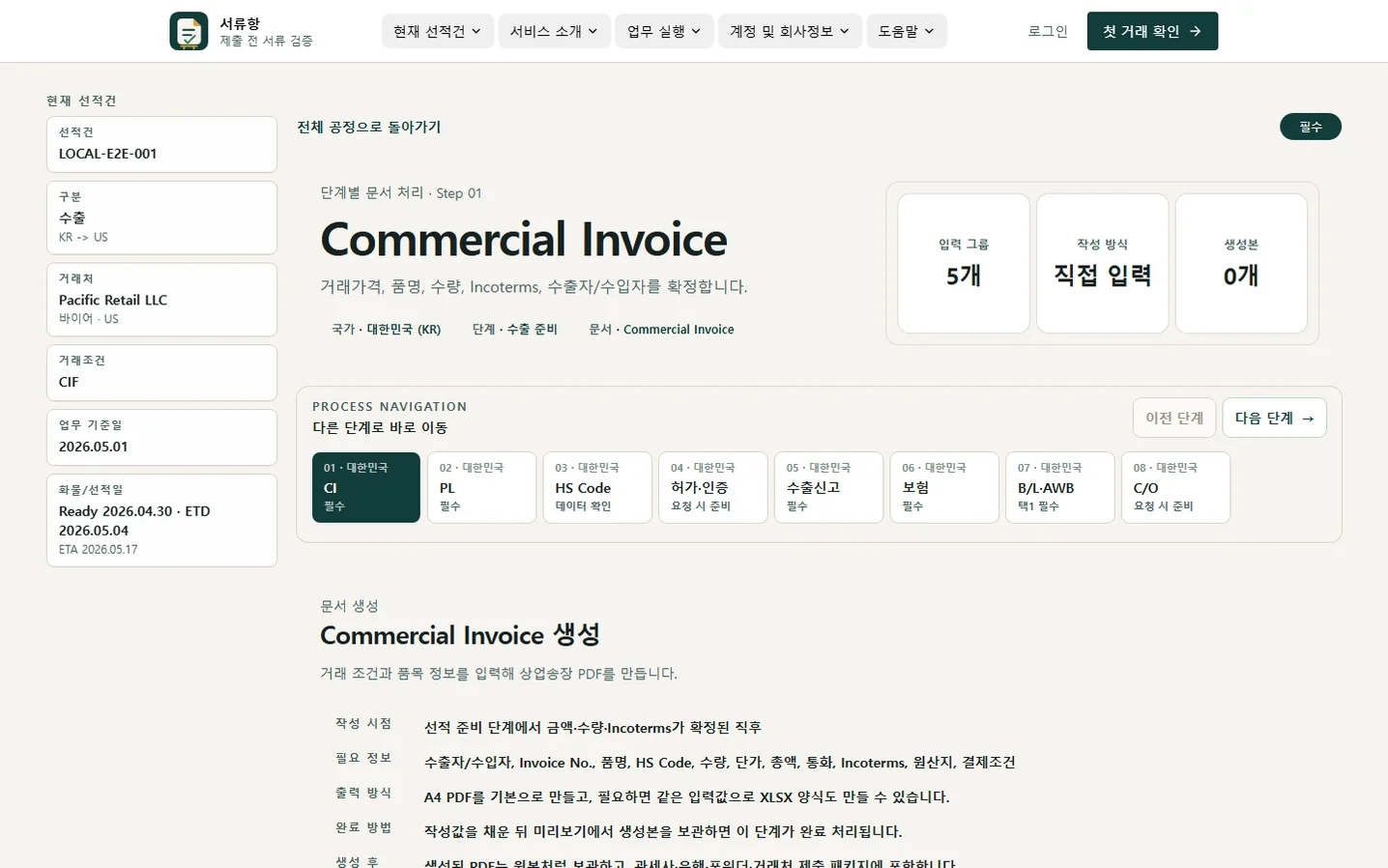Click the 이전 단계 button

pyautogui.click(x=1174, y=418)
